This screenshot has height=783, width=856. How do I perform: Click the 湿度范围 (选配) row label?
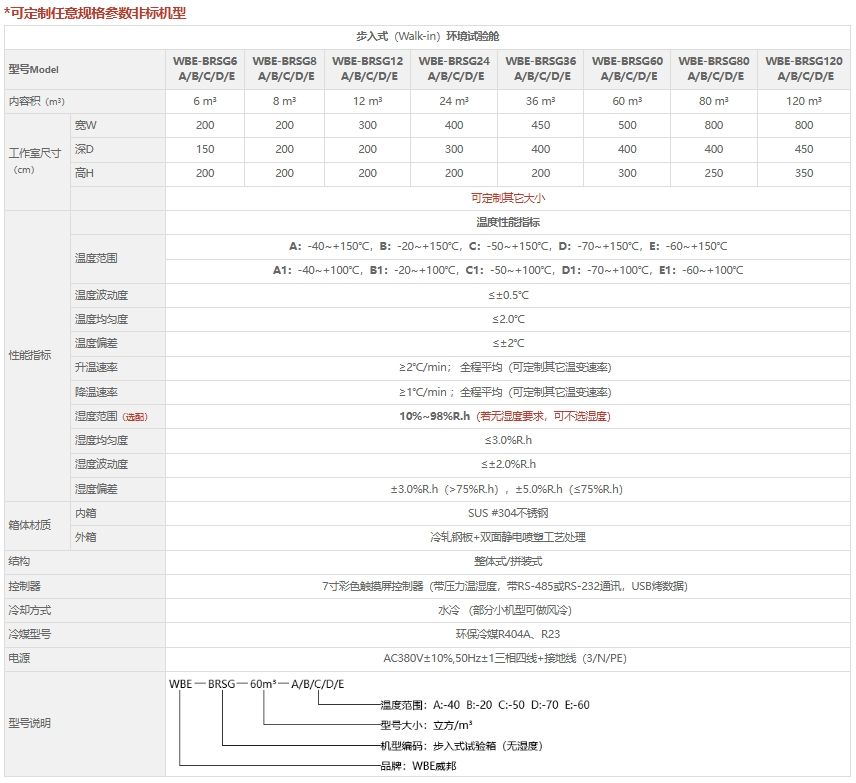coord(112,416)
